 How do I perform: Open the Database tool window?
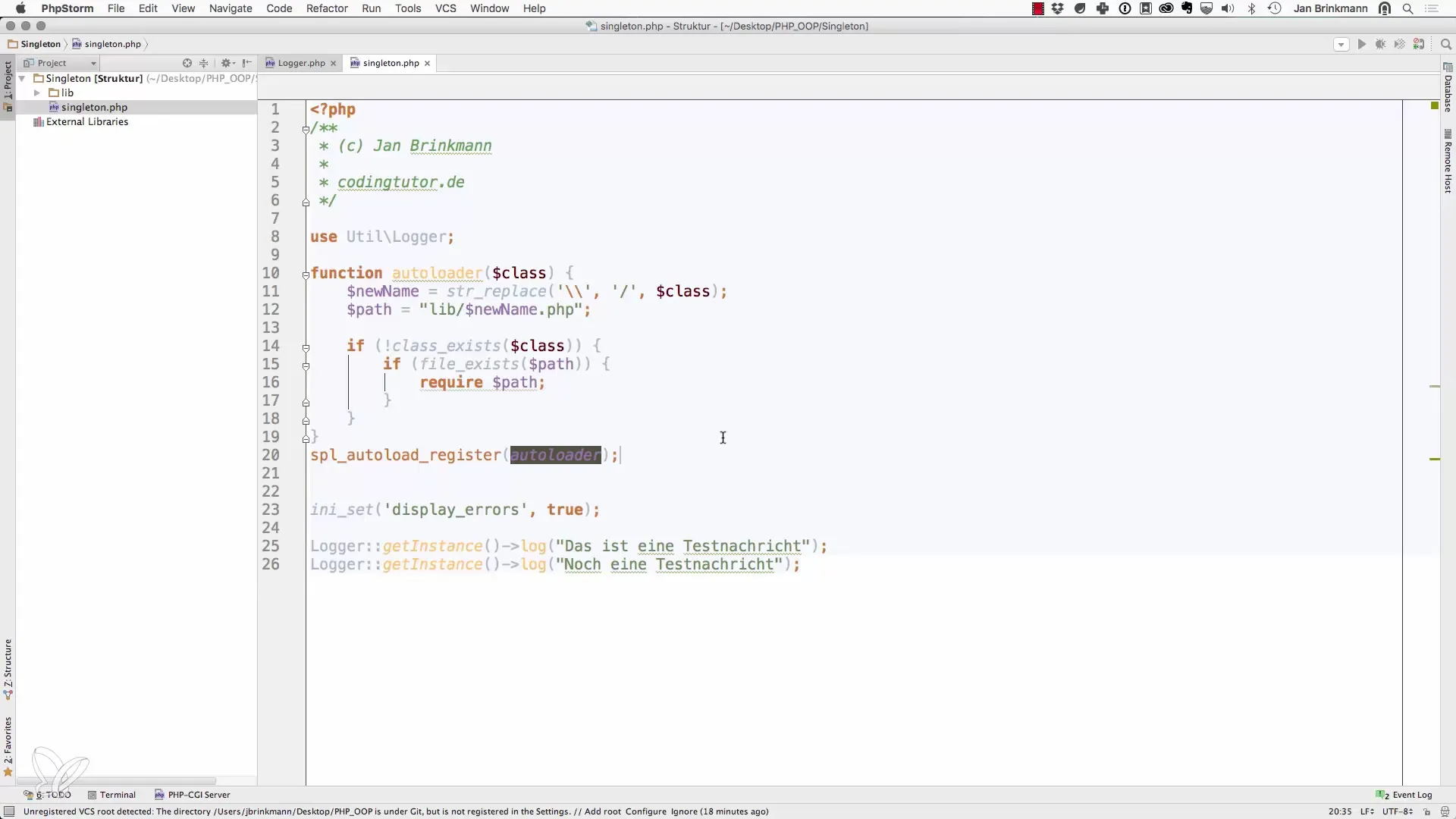click(1448, 88)
